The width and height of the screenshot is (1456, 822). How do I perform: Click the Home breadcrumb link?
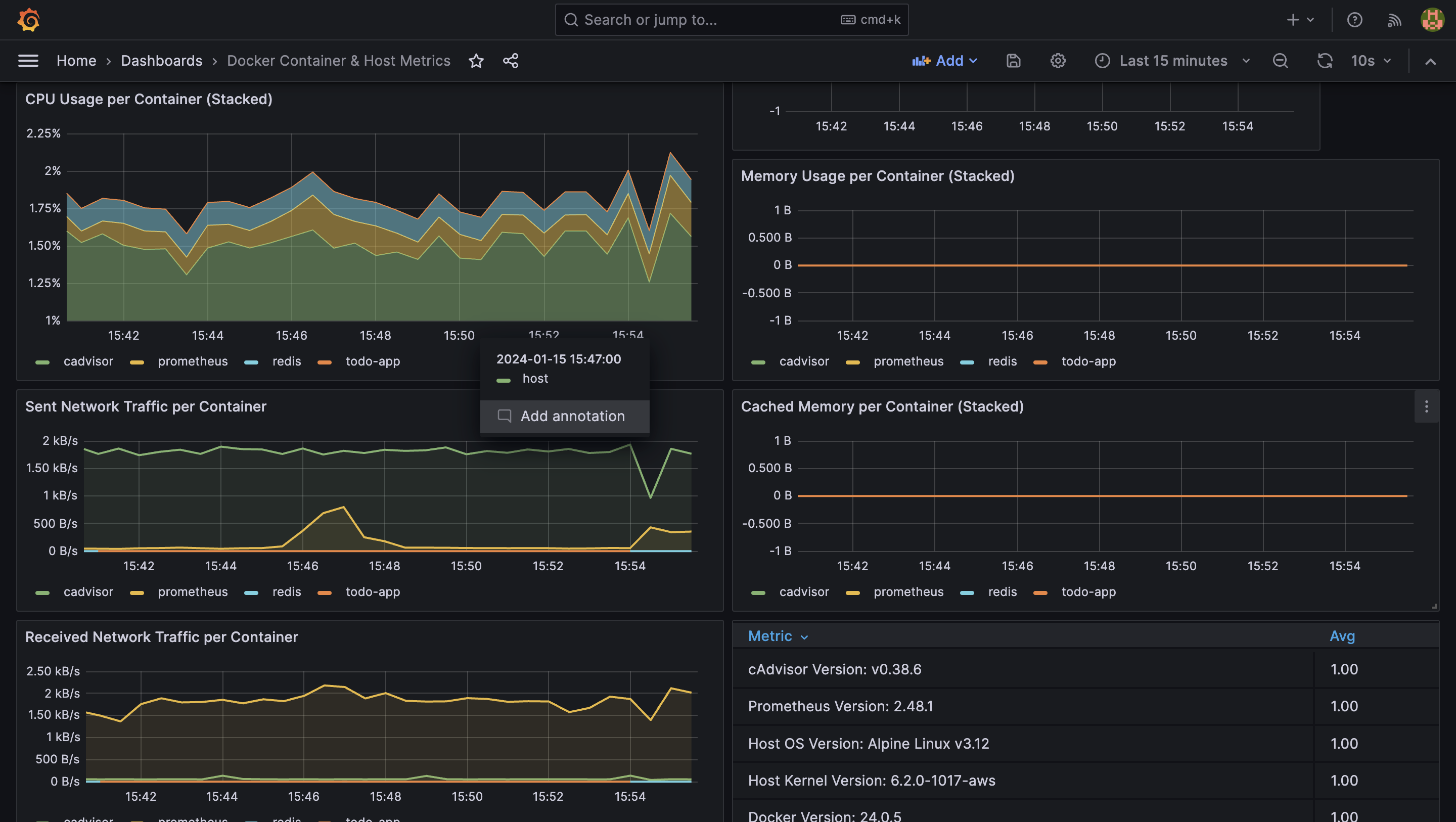[76, 61]
